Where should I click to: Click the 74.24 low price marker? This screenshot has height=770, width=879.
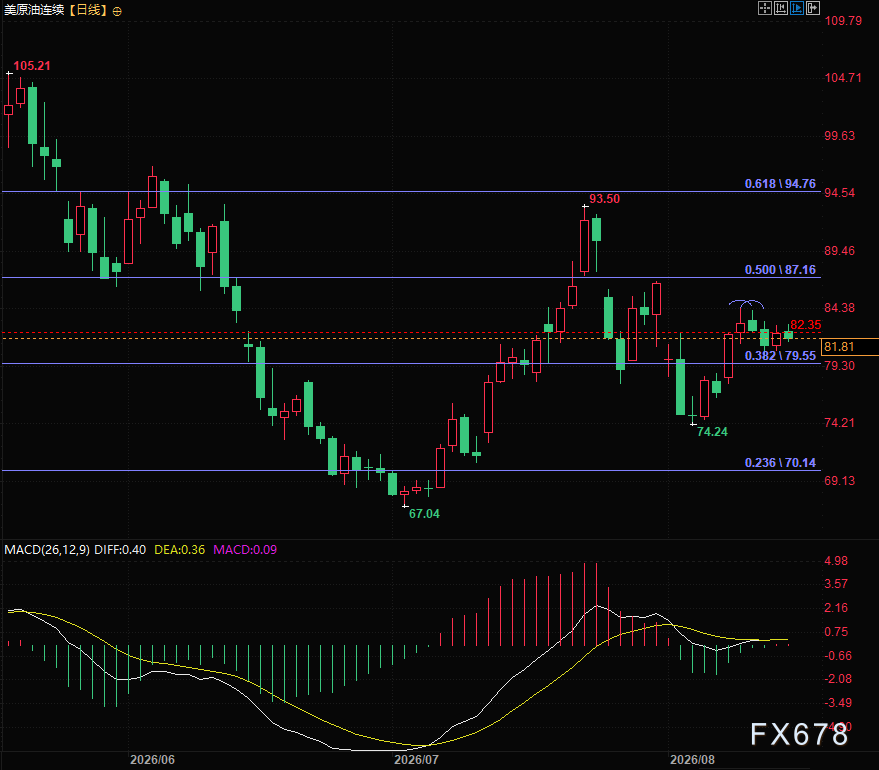712,432
